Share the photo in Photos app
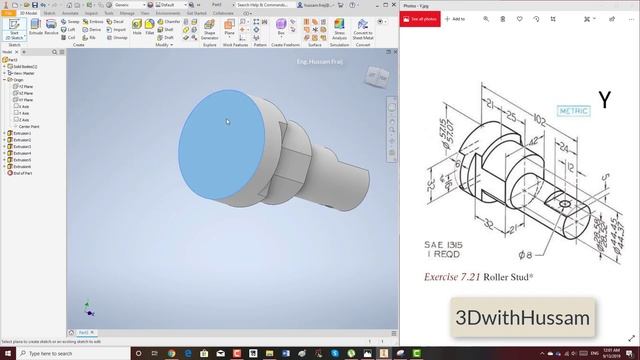 click(x=612, y=19)
